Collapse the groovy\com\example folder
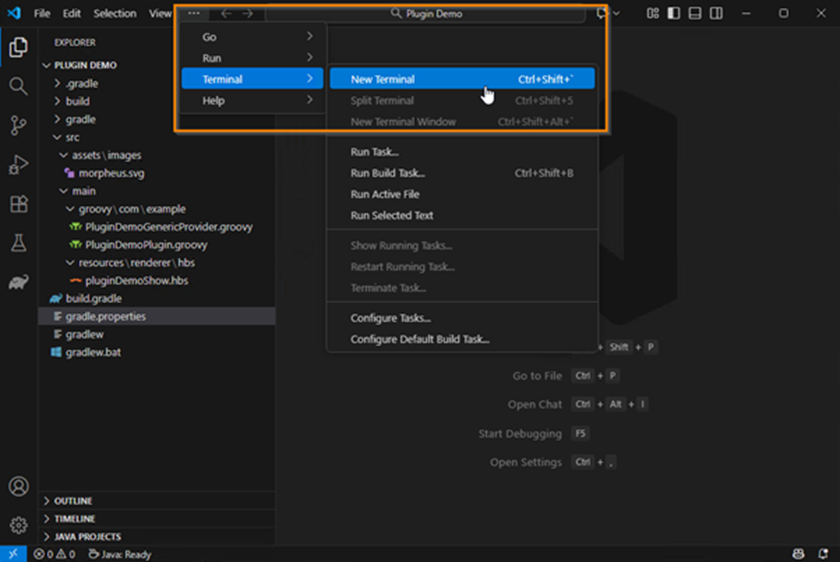Image resolution: width=840 pixels, height=562 pixels. [x=157, y=208]
